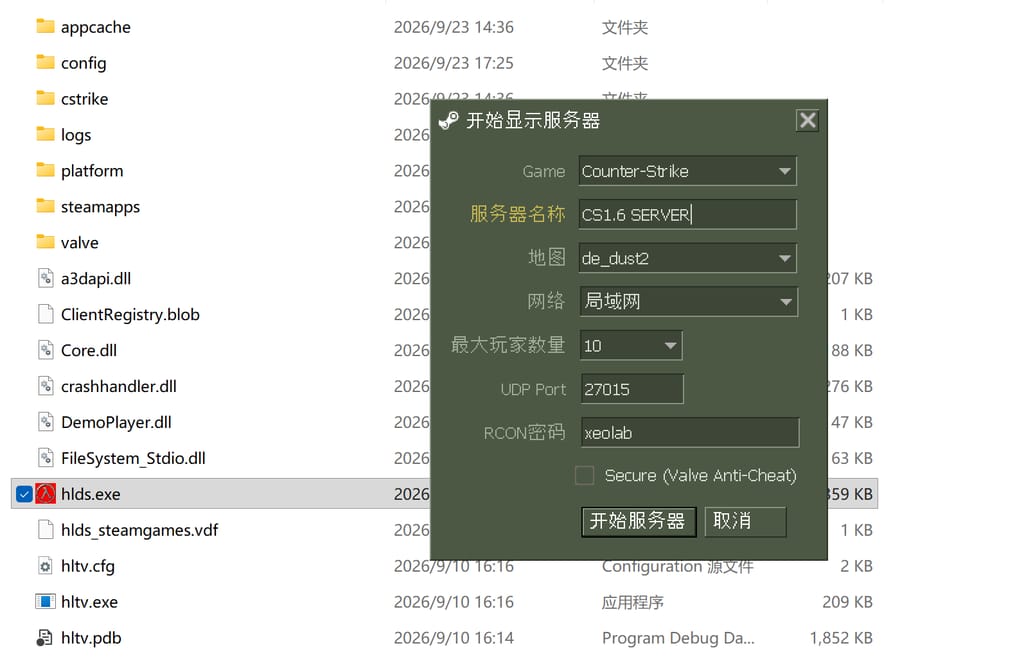Click the steamapps folder icon
Viewport: 1024px width, 657px height.
click(45, 206)
